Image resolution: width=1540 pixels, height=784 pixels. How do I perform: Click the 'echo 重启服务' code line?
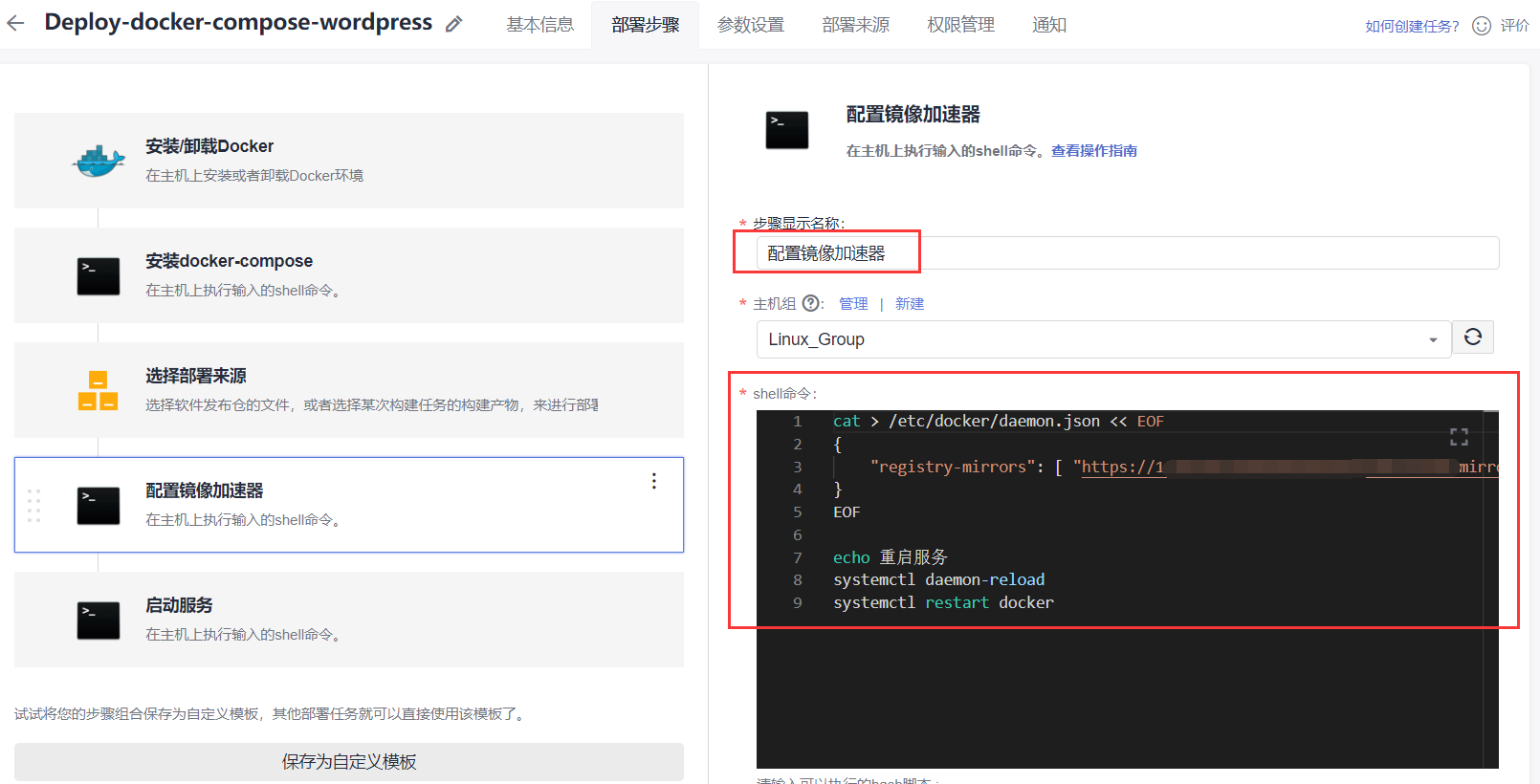pos(890,557)
